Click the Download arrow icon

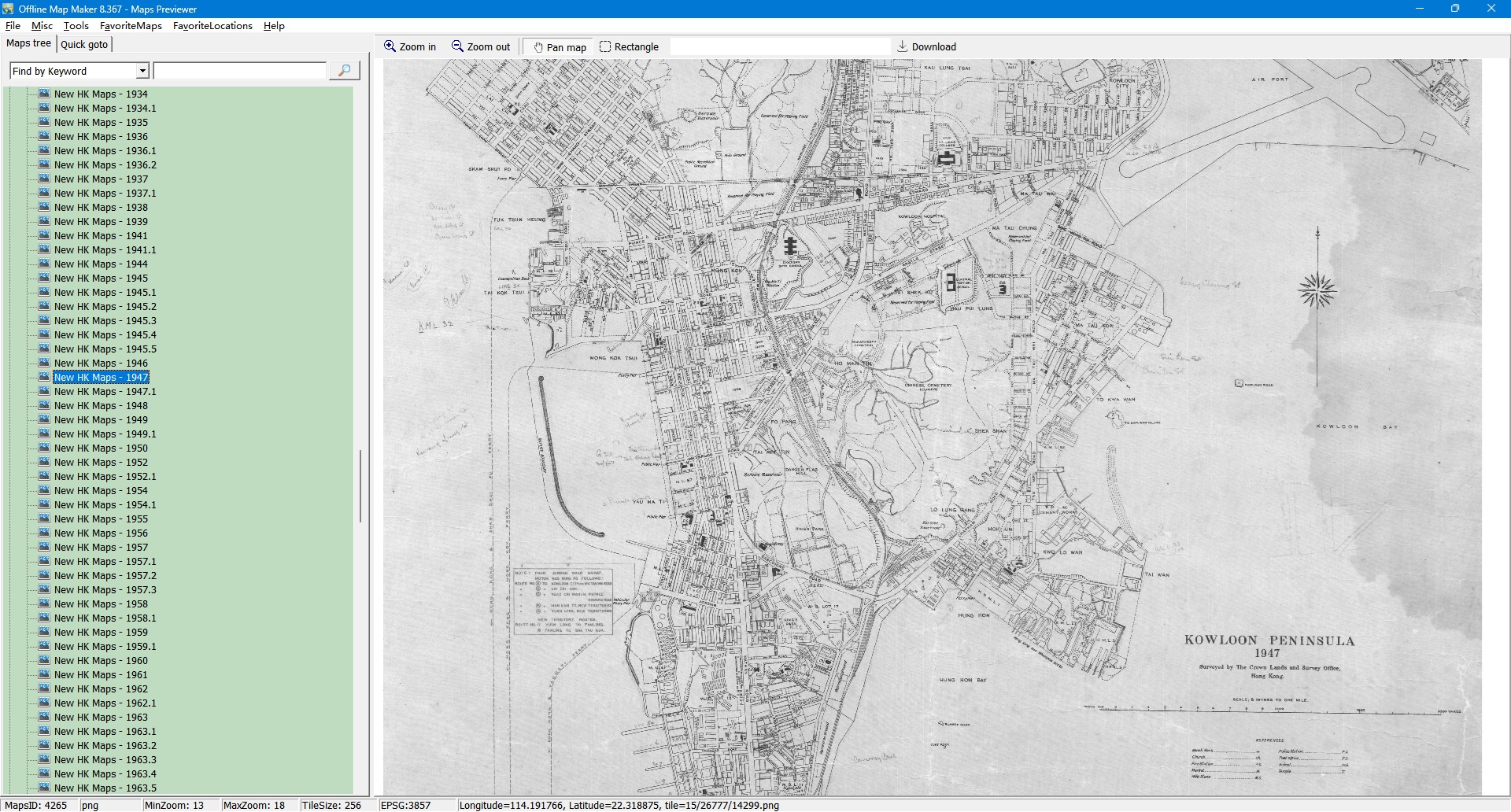point(903,46)
